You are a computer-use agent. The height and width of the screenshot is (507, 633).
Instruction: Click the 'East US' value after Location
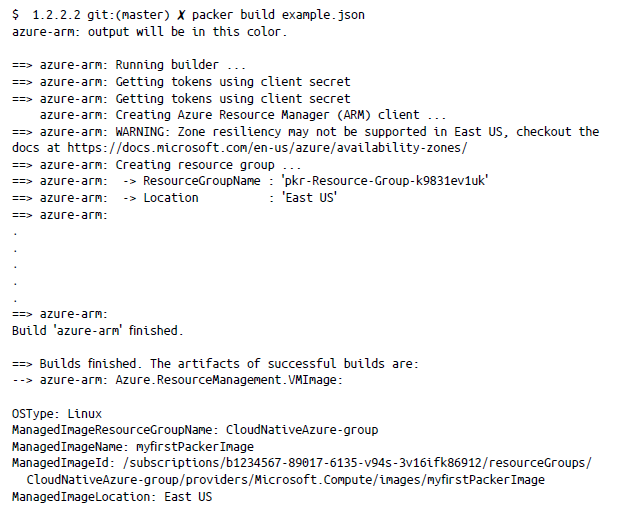coord(308,197)
